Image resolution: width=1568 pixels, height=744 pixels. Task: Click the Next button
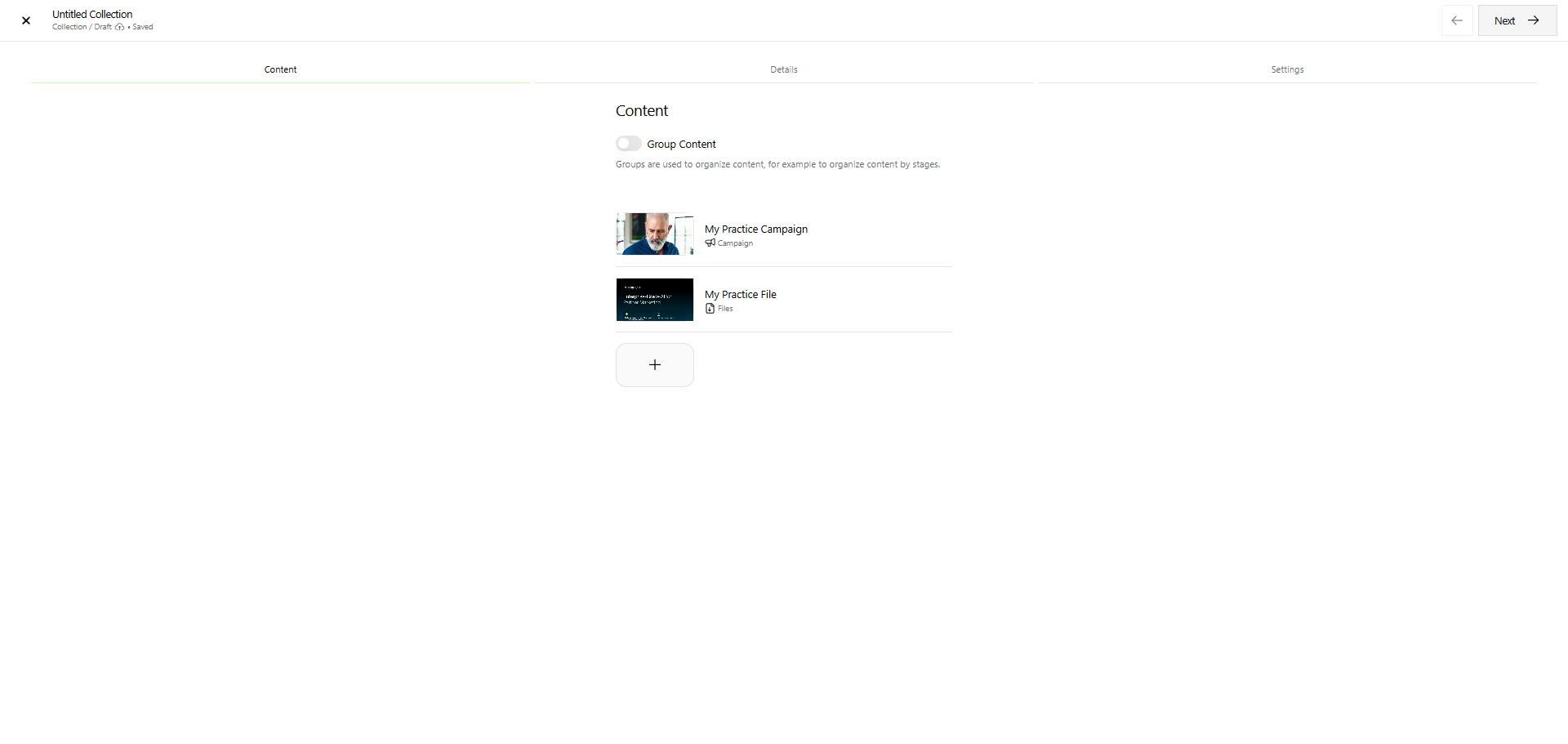tap(1517, 20)
